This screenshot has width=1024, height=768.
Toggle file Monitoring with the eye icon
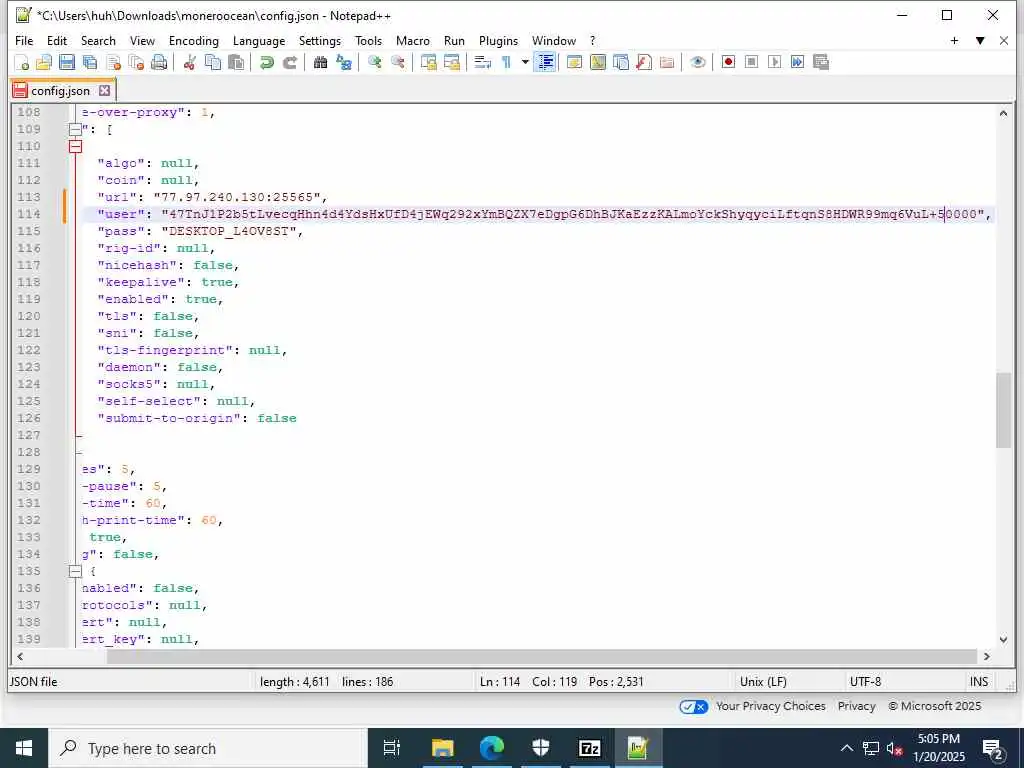[x=697, y=62]
